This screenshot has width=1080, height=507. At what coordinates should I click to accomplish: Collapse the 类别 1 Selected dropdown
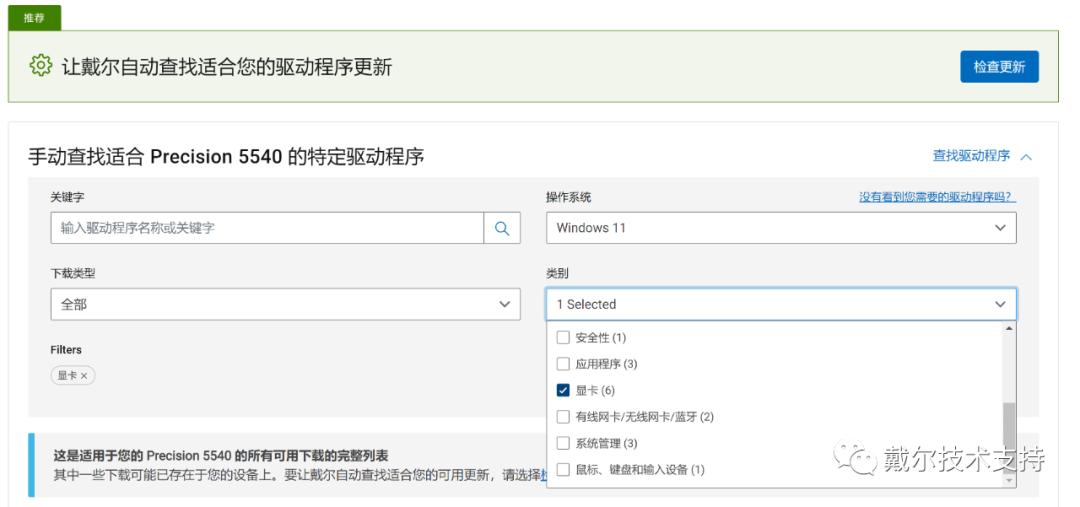pos(781,304)
